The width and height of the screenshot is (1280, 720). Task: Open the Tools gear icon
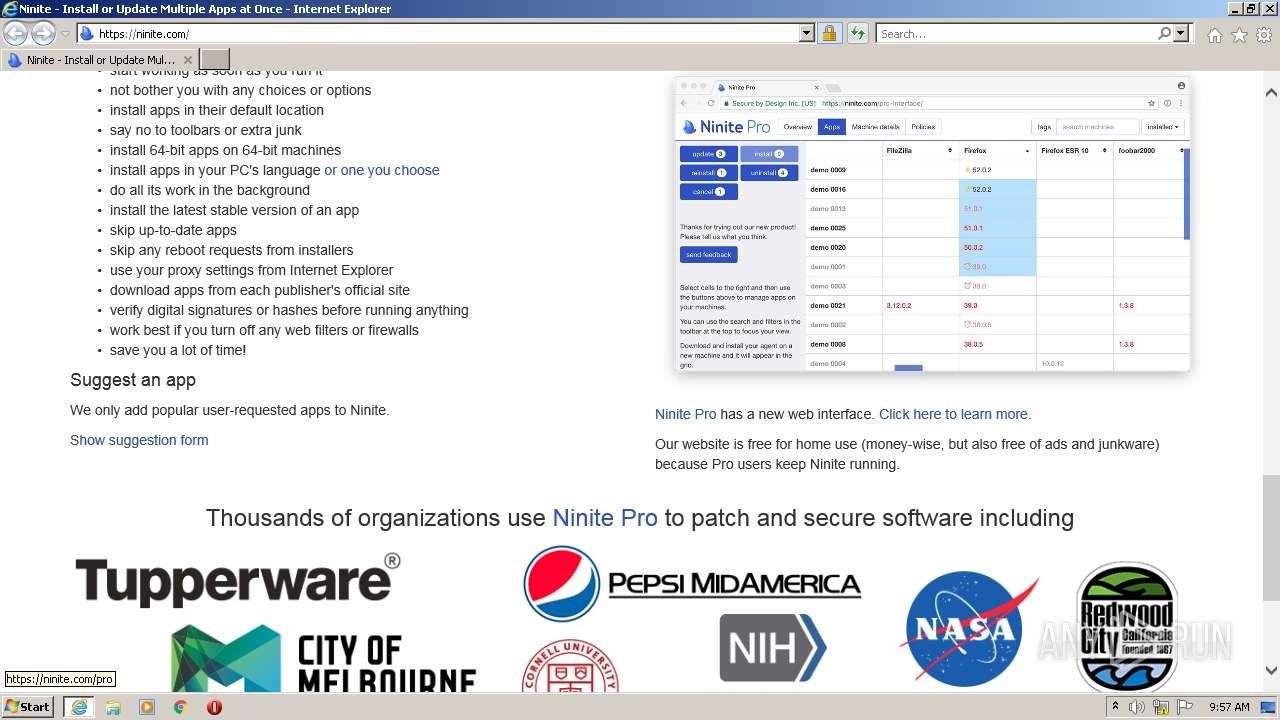[x=1264, y=35]
